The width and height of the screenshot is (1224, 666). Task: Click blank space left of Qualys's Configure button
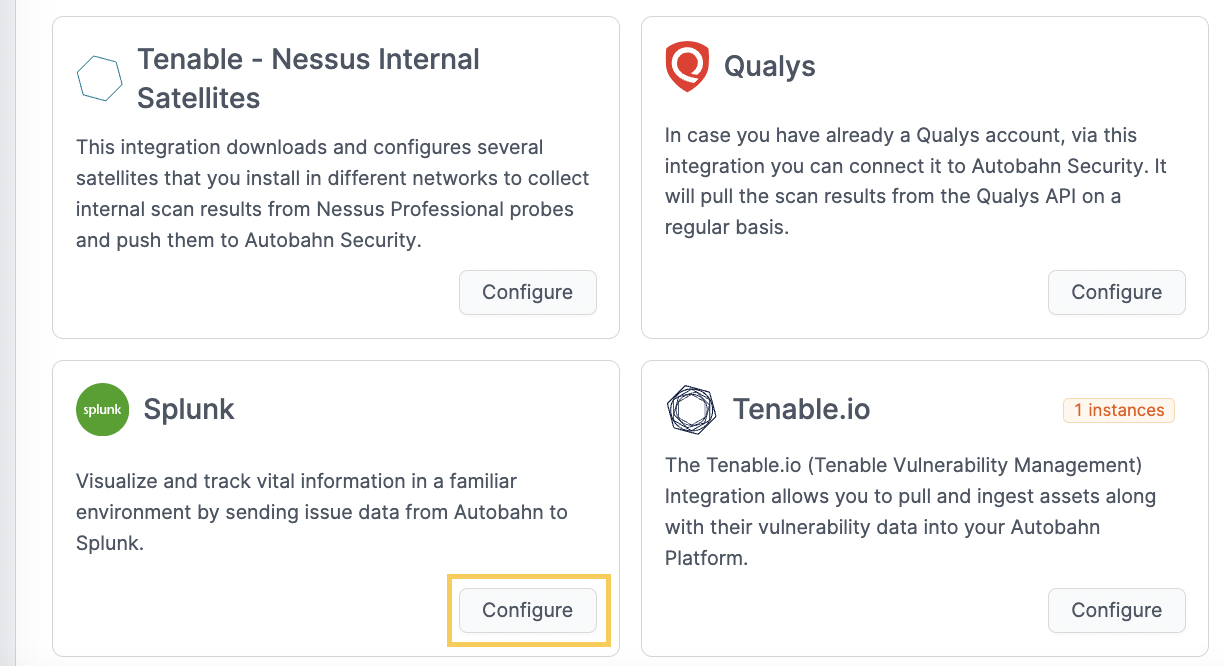[850, 292]
